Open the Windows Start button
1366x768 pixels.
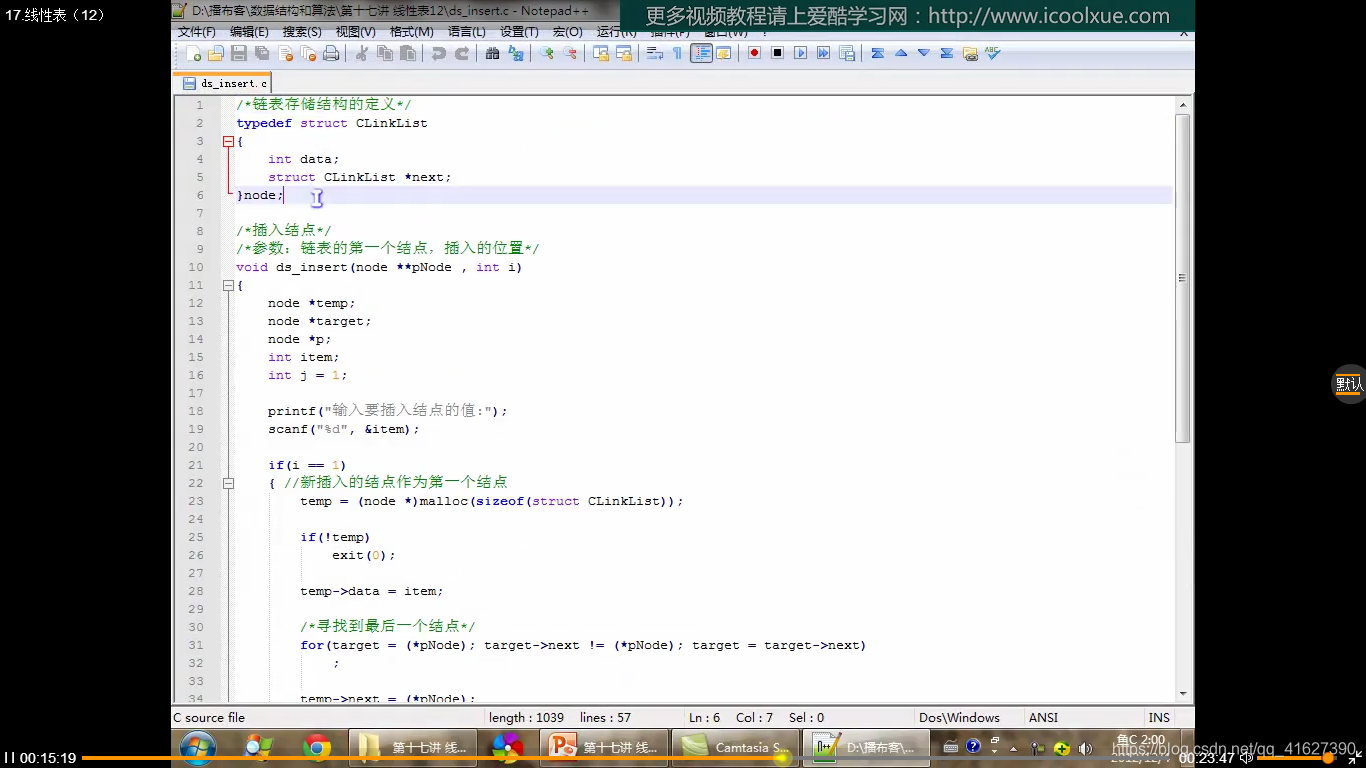click(197, 747)
